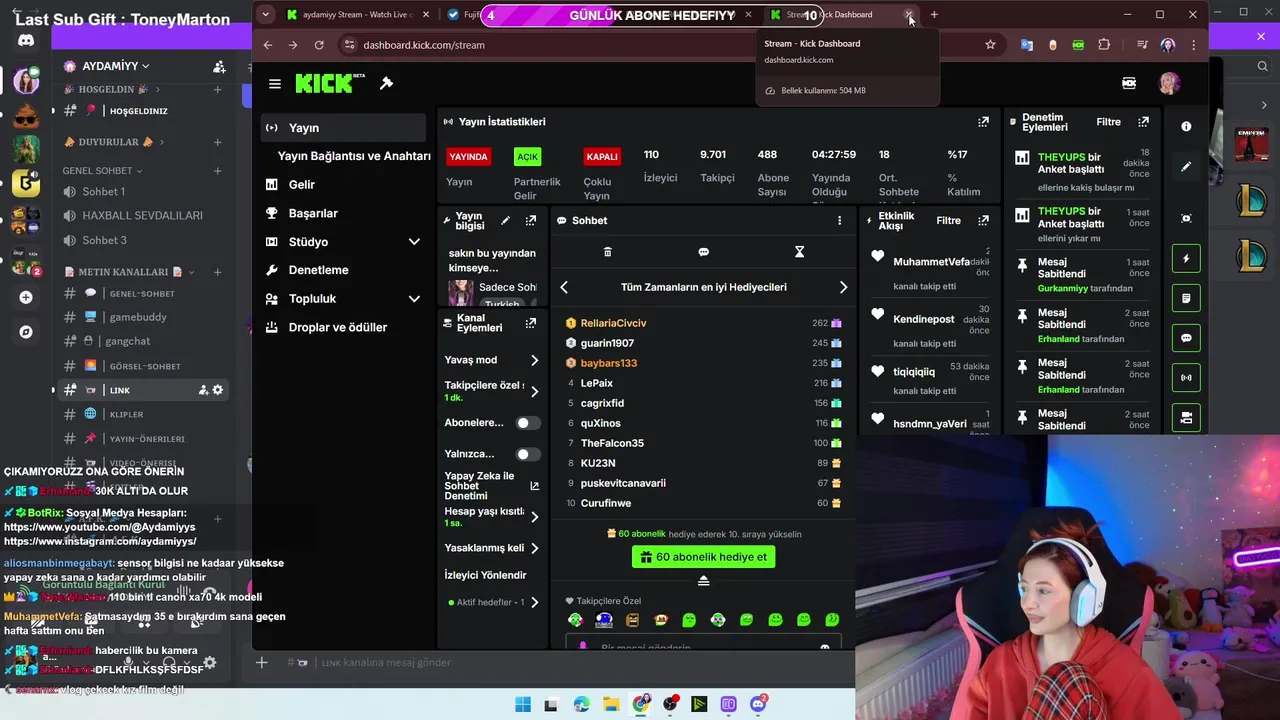Viewport: 1280px width, 720px height.
Task: Open the new browser tab plus button
Action: coord(934,15)
